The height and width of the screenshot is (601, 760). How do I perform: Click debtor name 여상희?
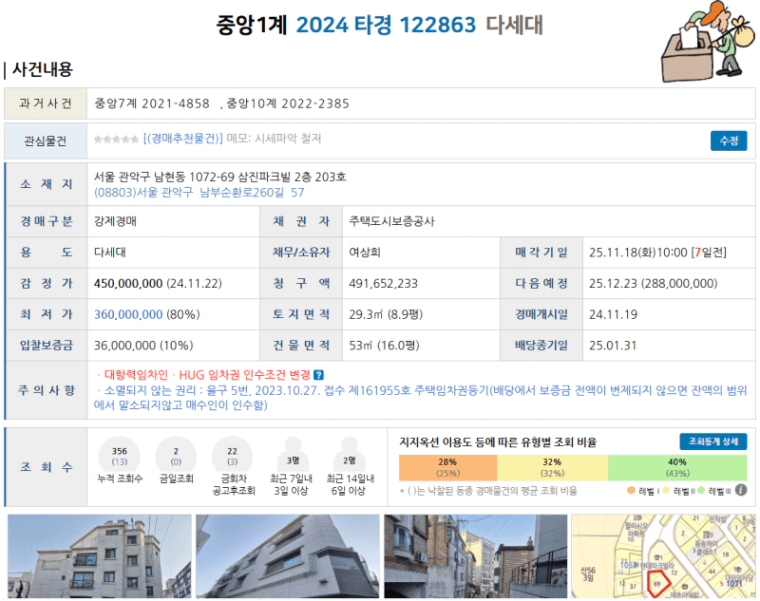click(364, 252)
